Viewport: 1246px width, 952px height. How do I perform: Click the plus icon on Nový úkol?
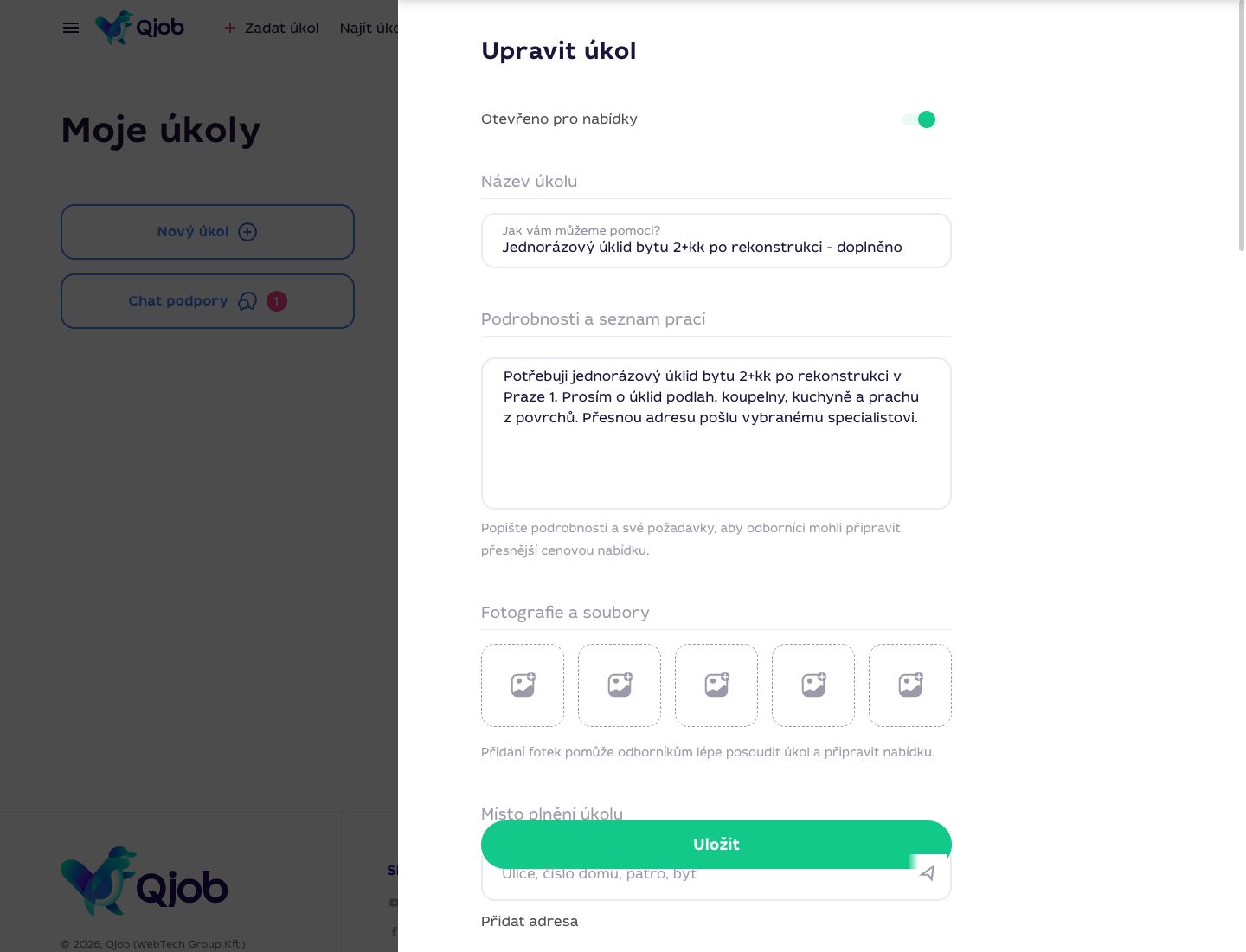[247, 232]
